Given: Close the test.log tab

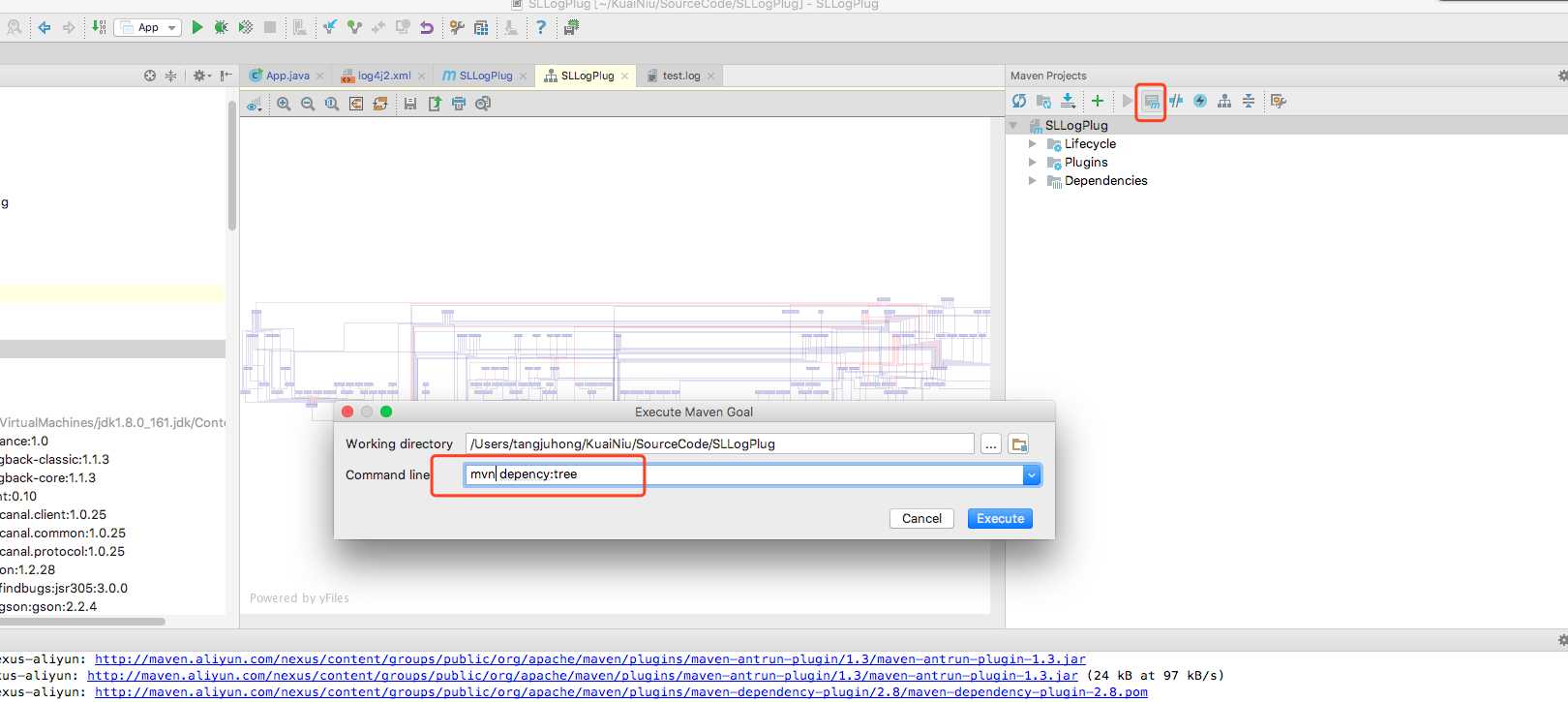Looking at the screenshot, I should coord(711,76).
